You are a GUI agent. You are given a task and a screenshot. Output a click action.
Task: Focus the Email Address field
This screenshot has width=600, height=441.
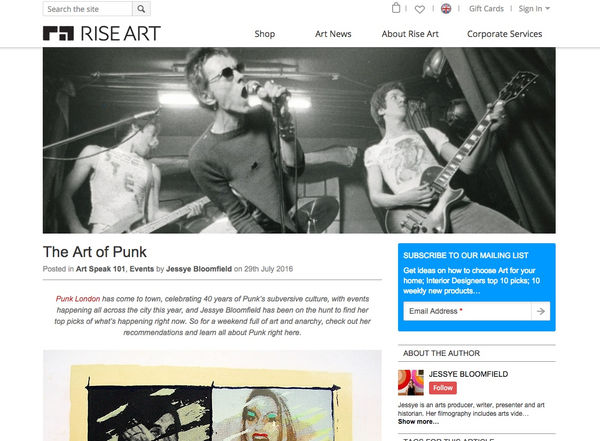(467, 311)
